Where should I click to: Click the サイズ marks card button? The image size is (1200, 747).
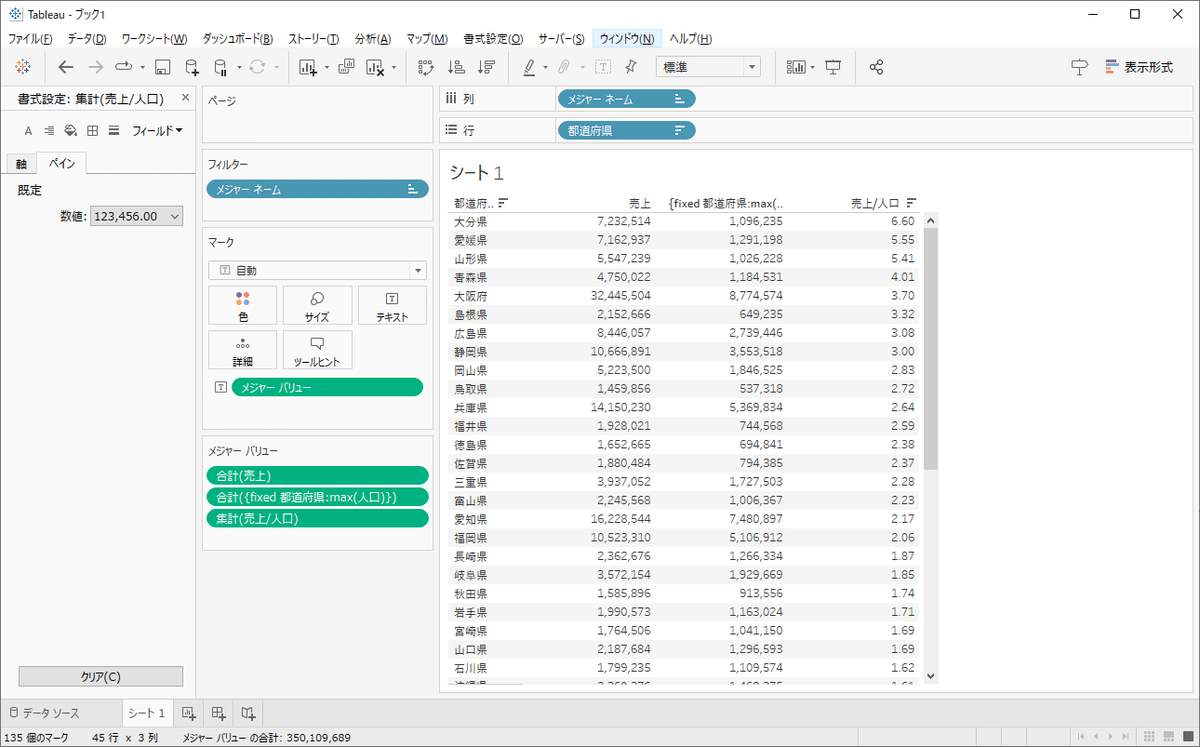(317, 305)
